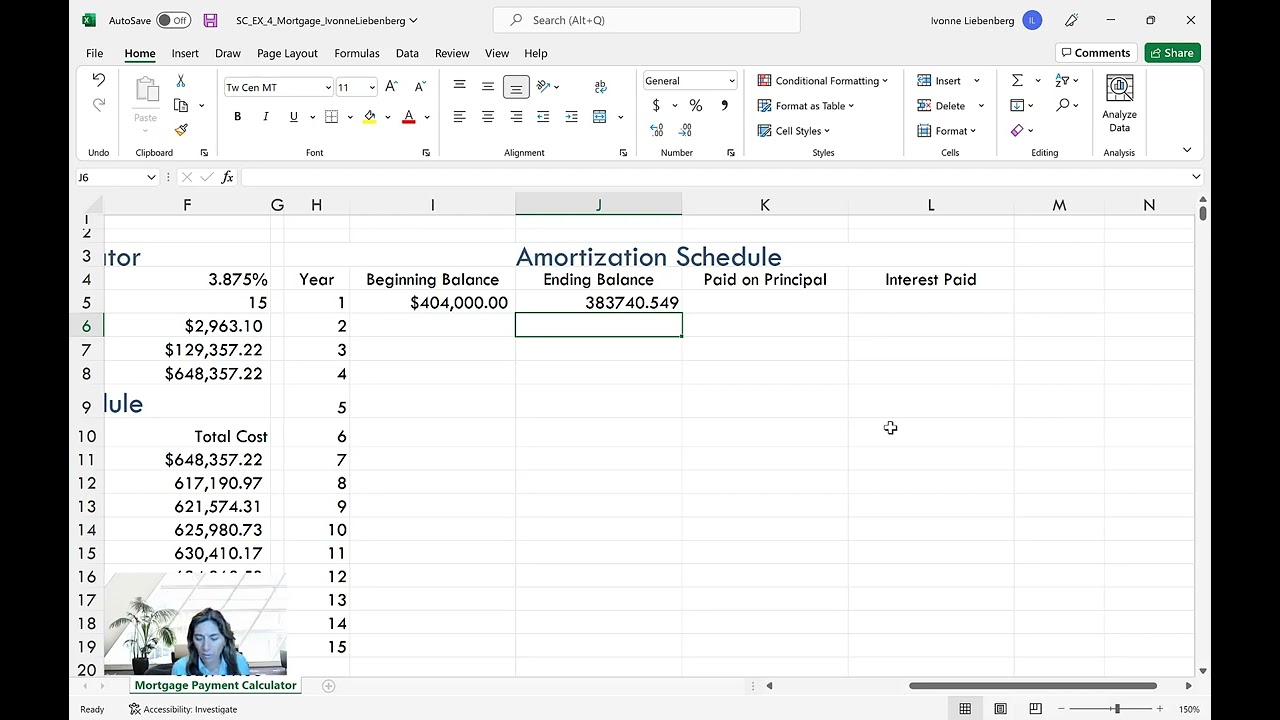Viewport: 1280px width, 720px height.
Task: Apply Percent Style format
Action: coord(696,105)
